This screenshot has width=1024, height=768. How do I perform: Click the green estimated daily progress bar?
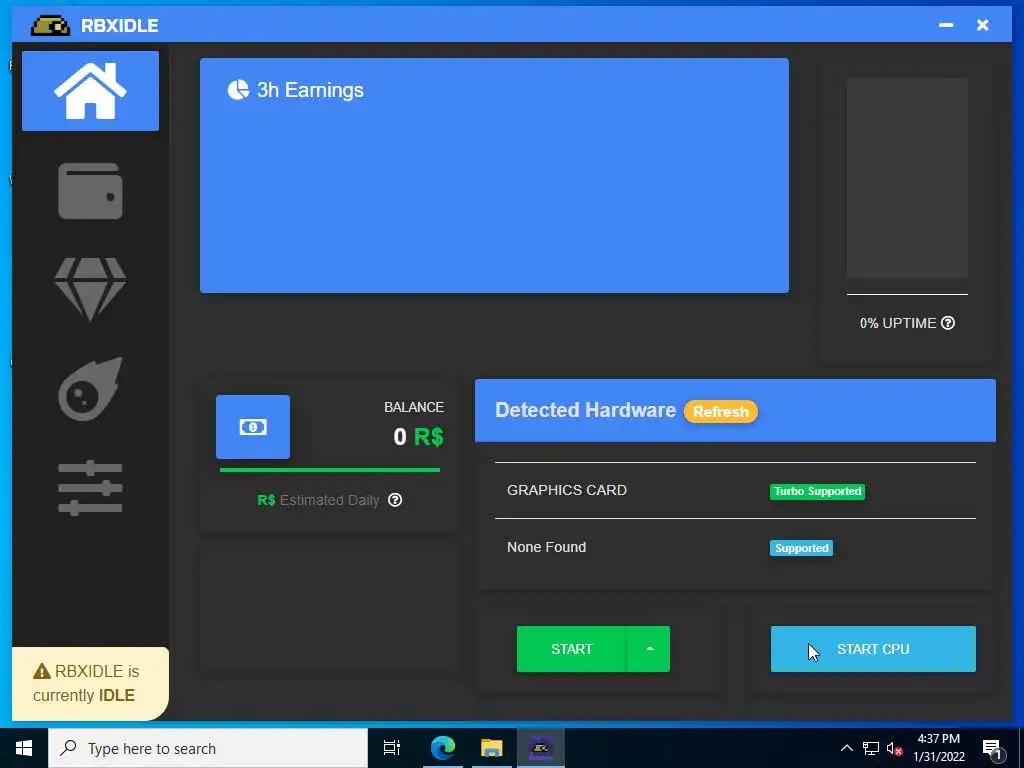[330, 470]
